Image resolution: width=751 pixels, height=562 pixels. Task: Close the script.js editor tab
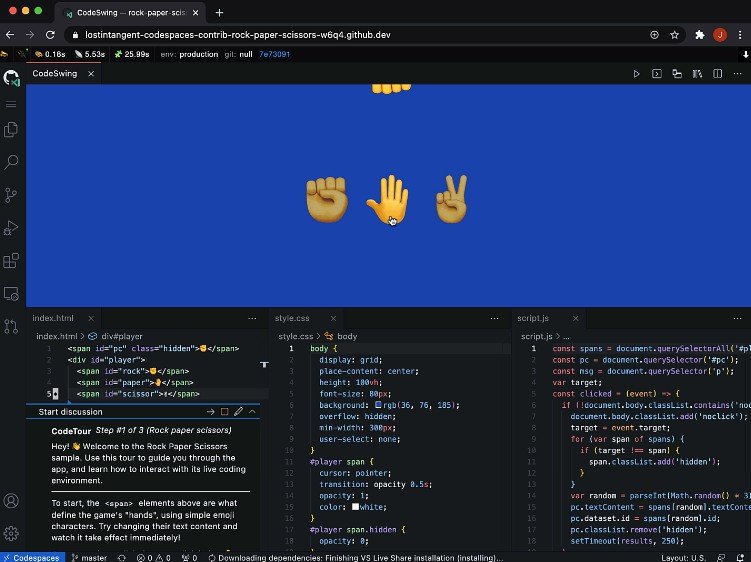[576, 319]
